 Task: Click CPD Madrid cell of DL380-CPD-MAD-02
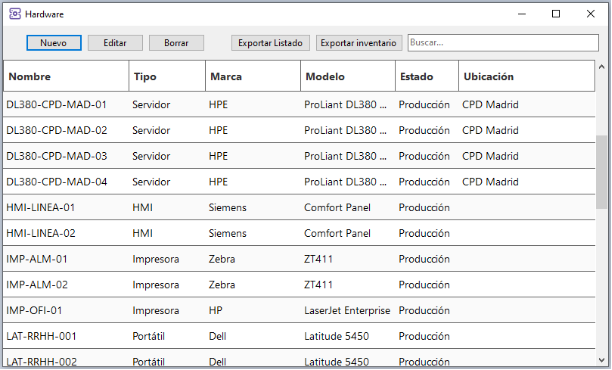[490, 130]
